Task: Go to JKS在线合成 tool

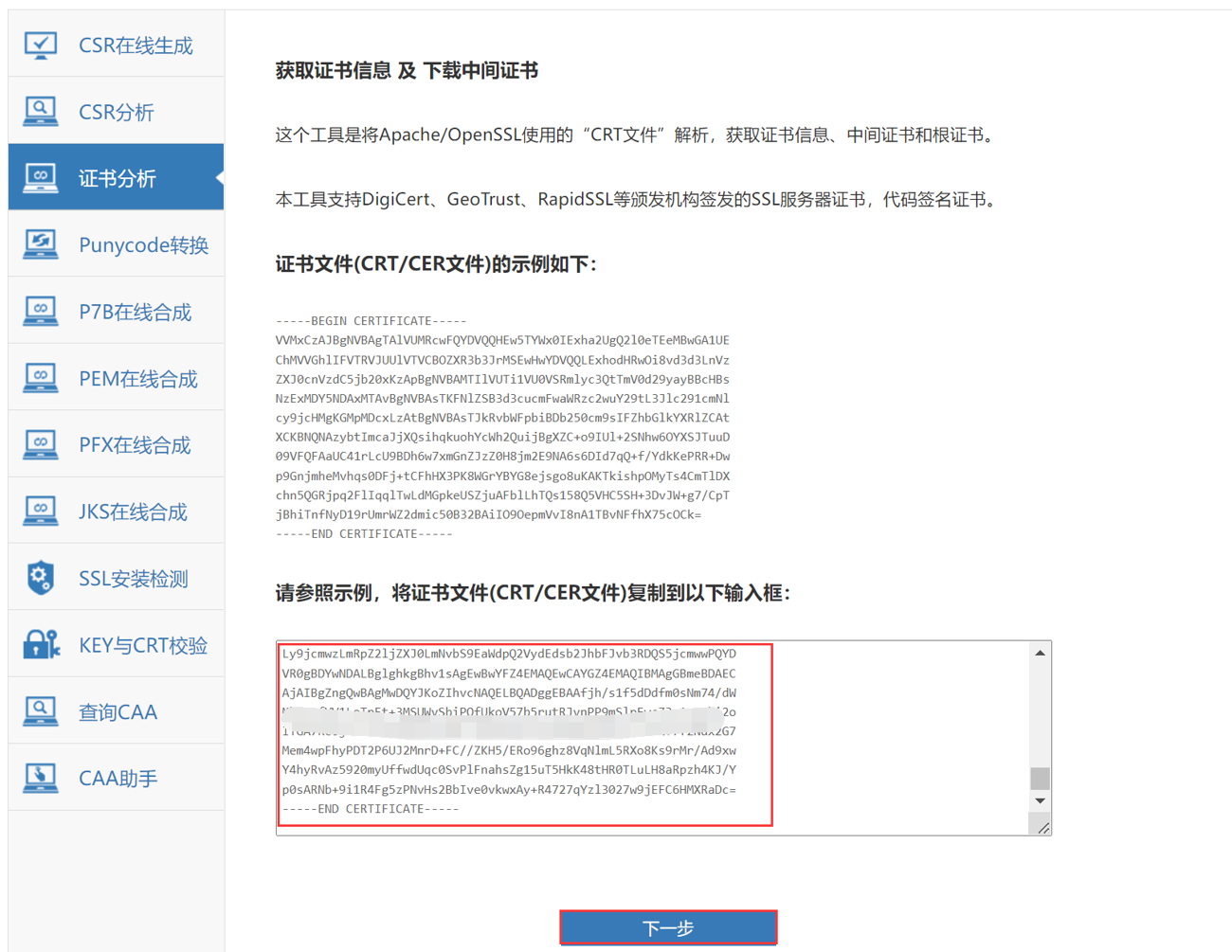Action: pyautogui.click(x=133, y=512)
